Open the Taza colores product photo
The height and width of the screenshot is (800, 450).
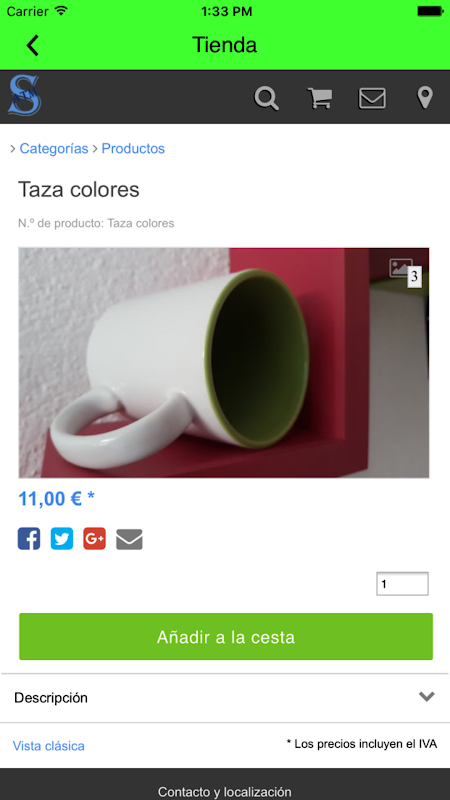click(224, 363)
